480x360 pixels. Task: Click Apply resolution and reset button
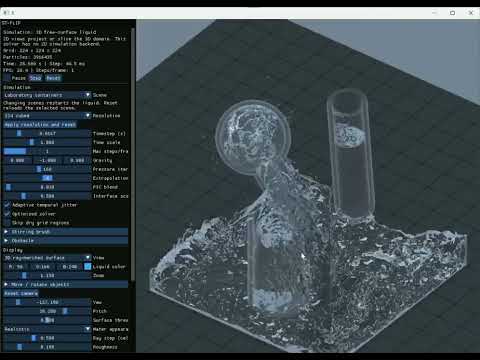pos(40,125)
